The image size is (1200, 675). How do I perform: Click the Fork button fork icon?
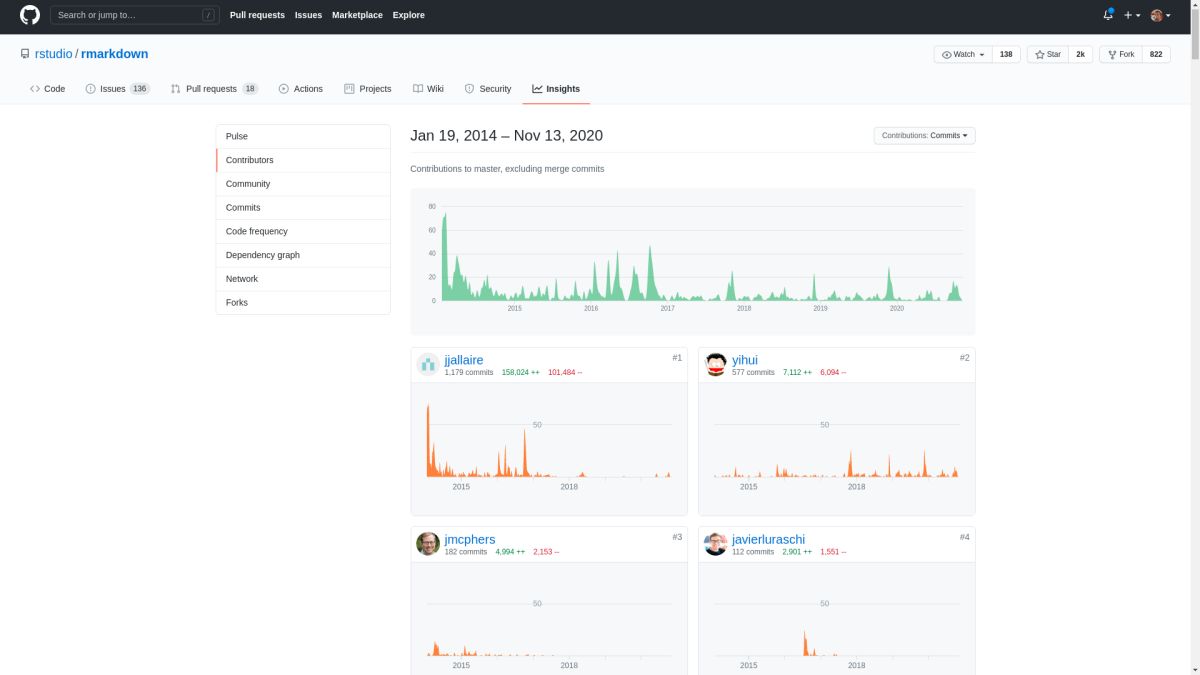(x=1112, y=55)
